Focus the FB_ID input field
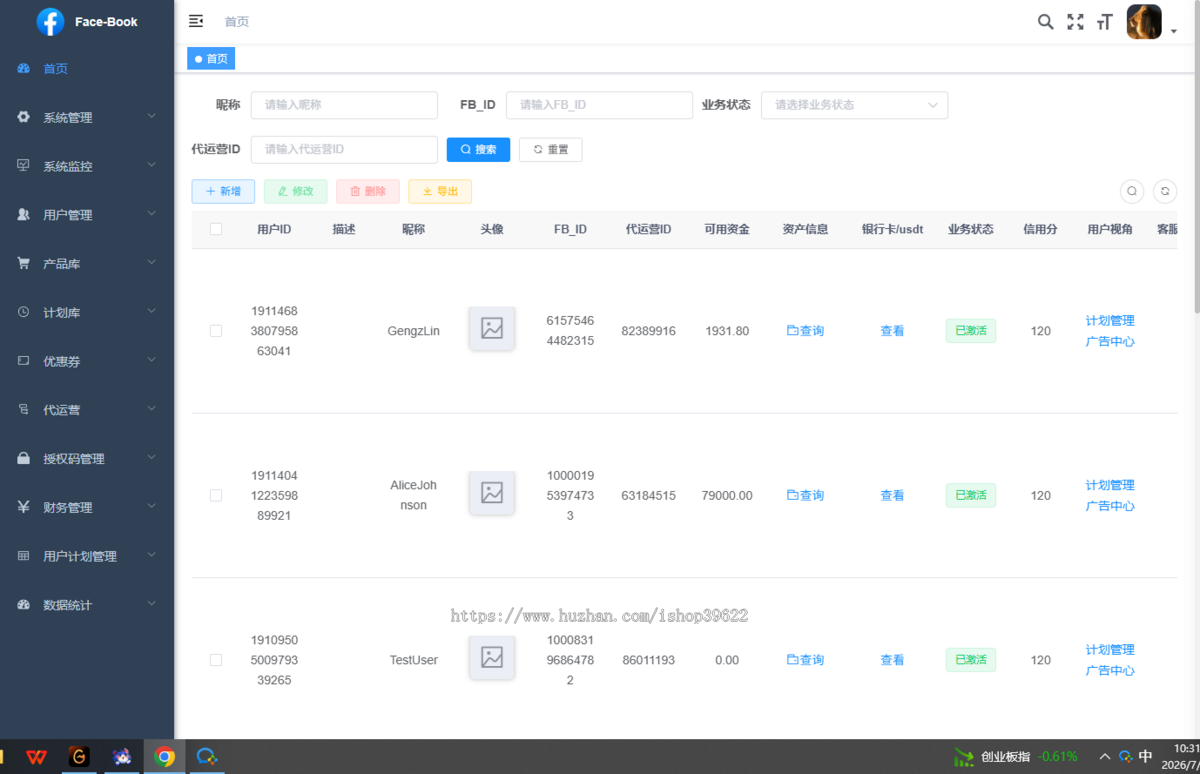 click(599, 105)
